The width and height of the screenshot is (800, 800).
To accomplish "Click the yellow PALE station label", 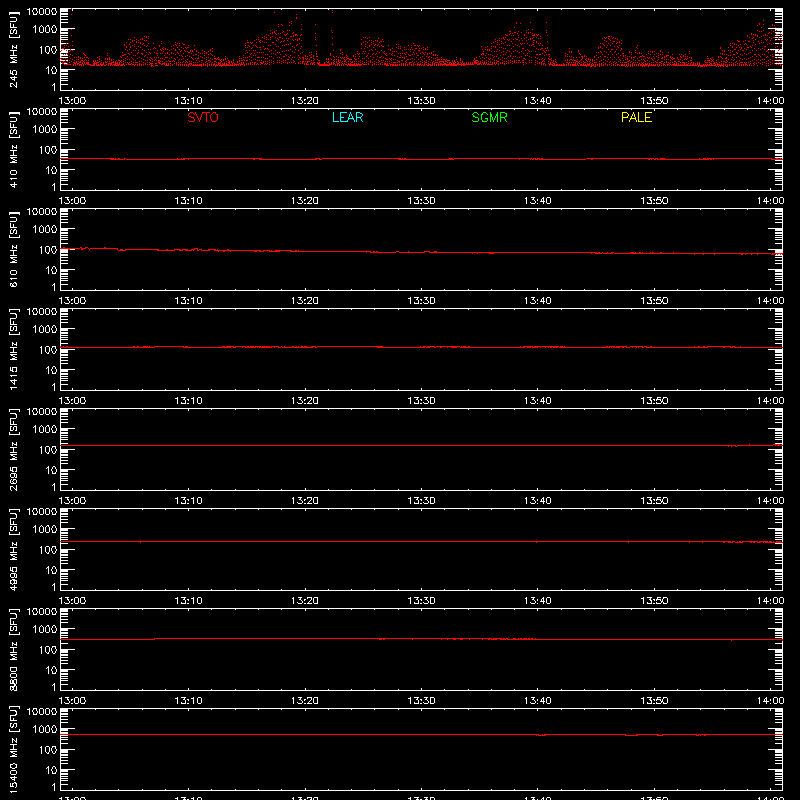I will tap(636, 117).
